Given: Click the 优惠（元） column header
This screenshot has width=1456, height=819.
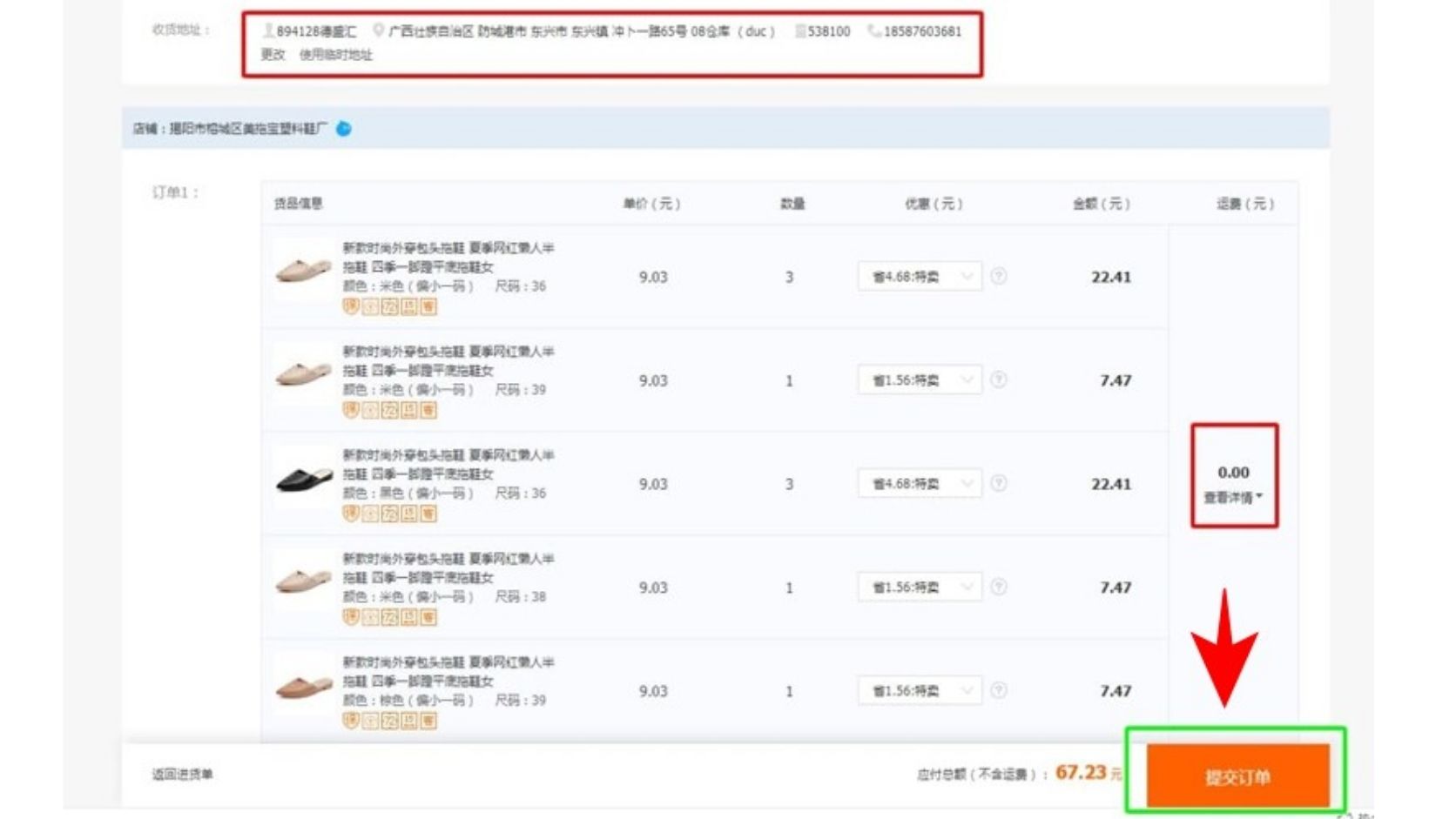Looking at the screenshot, I should 934,204.
